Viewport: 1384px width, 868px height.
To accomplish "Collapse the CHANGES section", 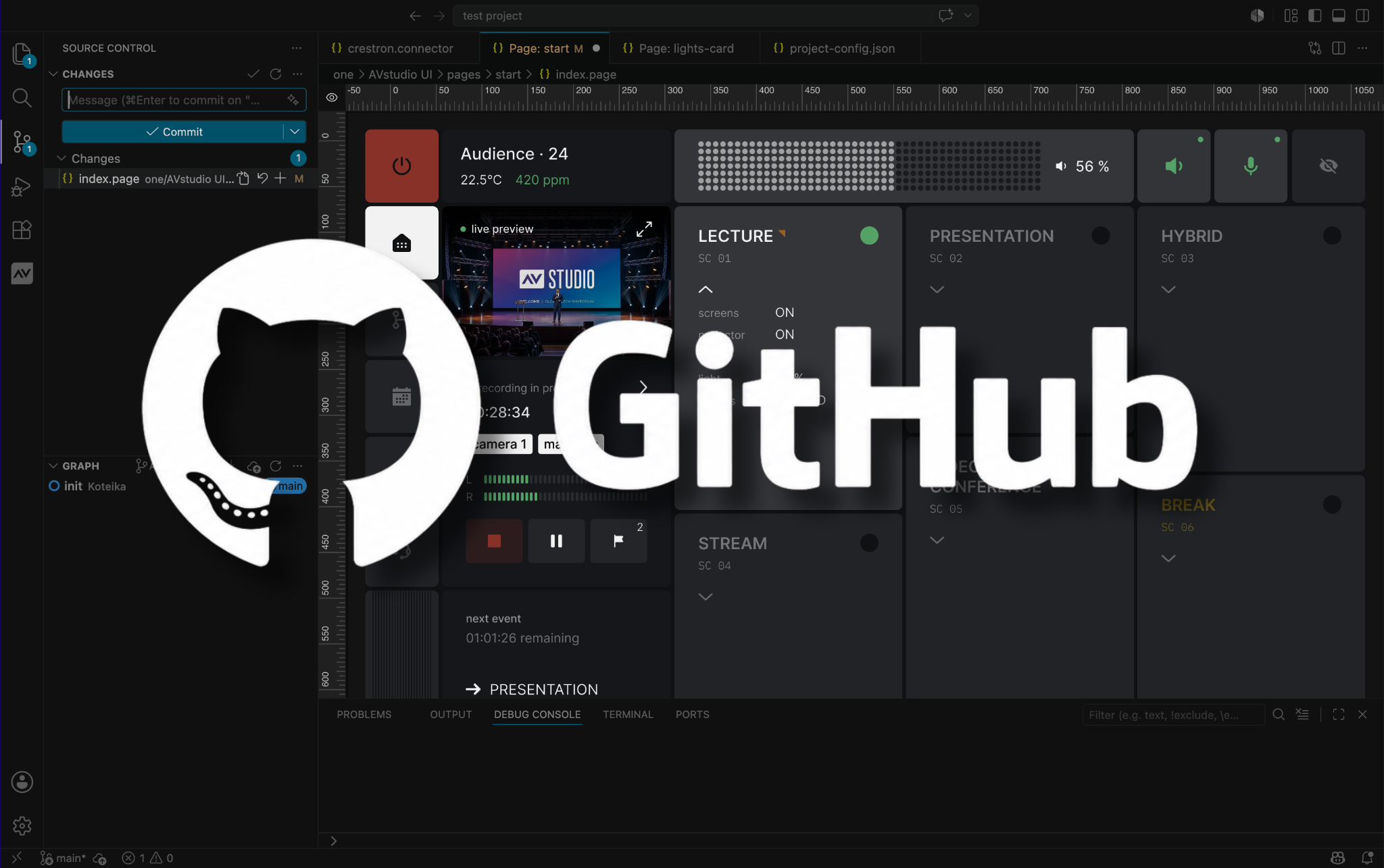I will pos(53,74).
